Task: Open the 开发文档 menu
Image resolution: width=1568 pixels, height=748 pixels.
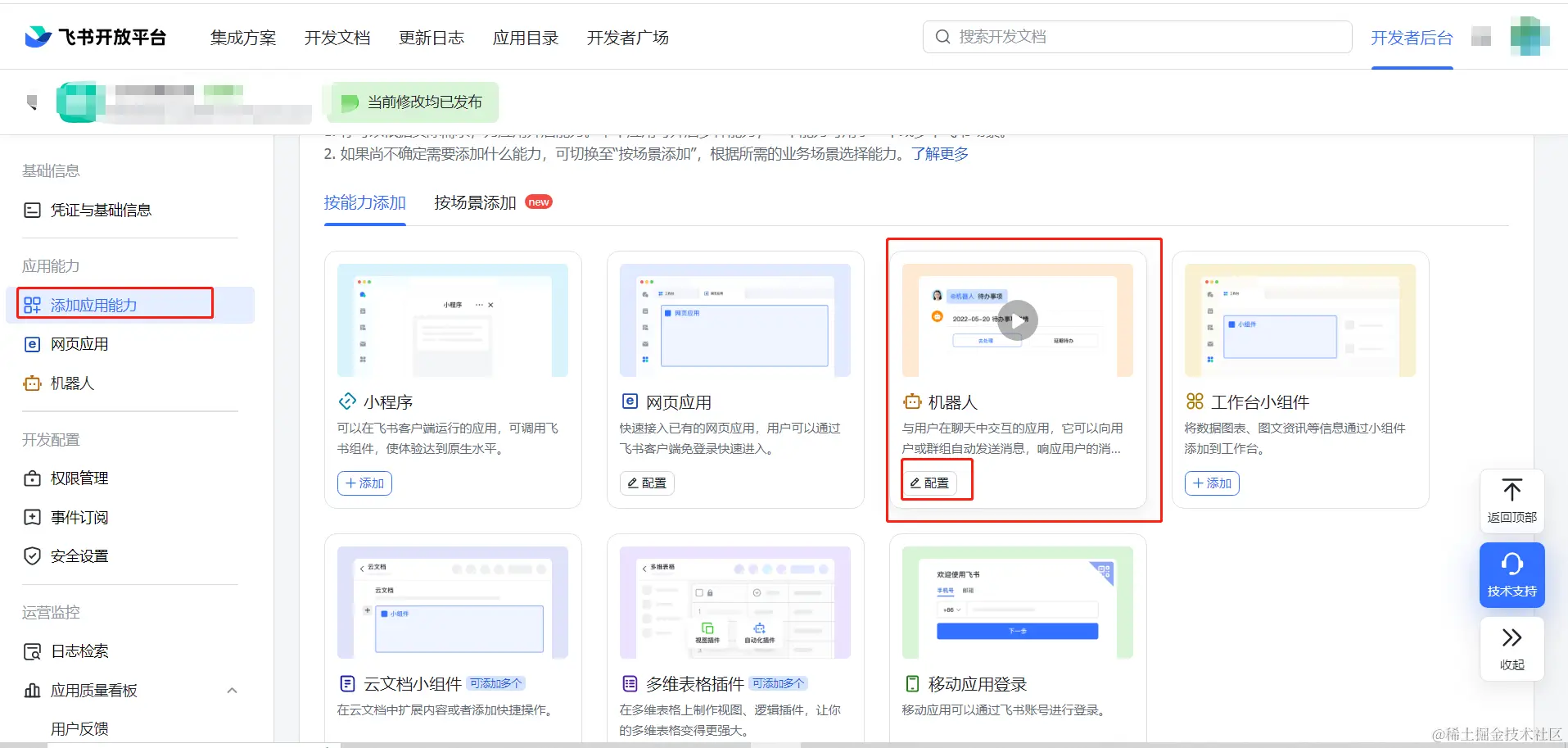Action: pyautogui.click(x=337, y=38)
